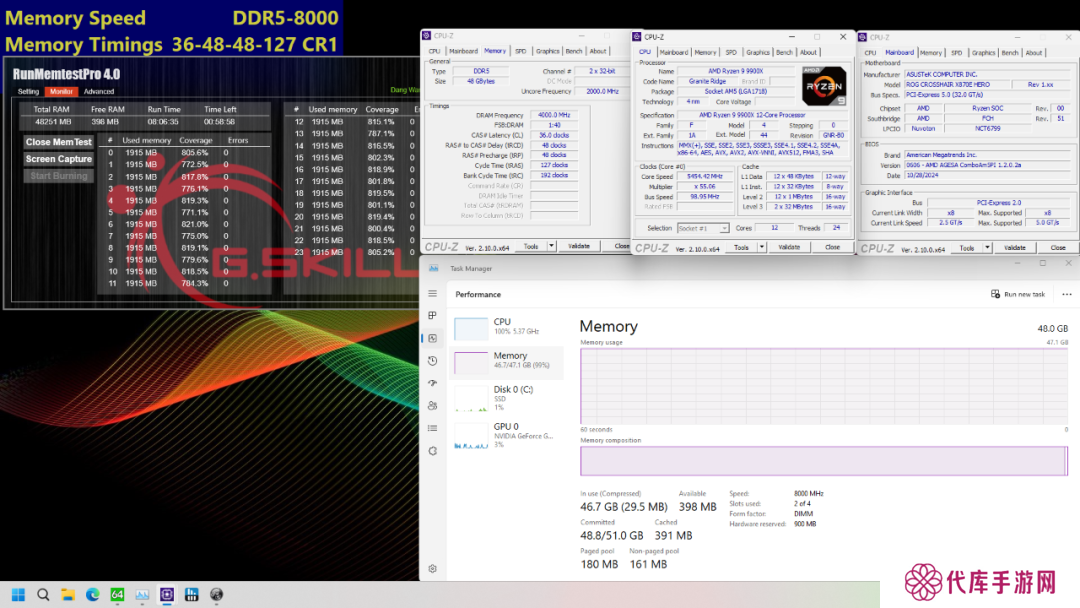The image size is (1080, 608).
Task: Click coverage 805.6% in memtest row 0
Action: click(195, 153)
